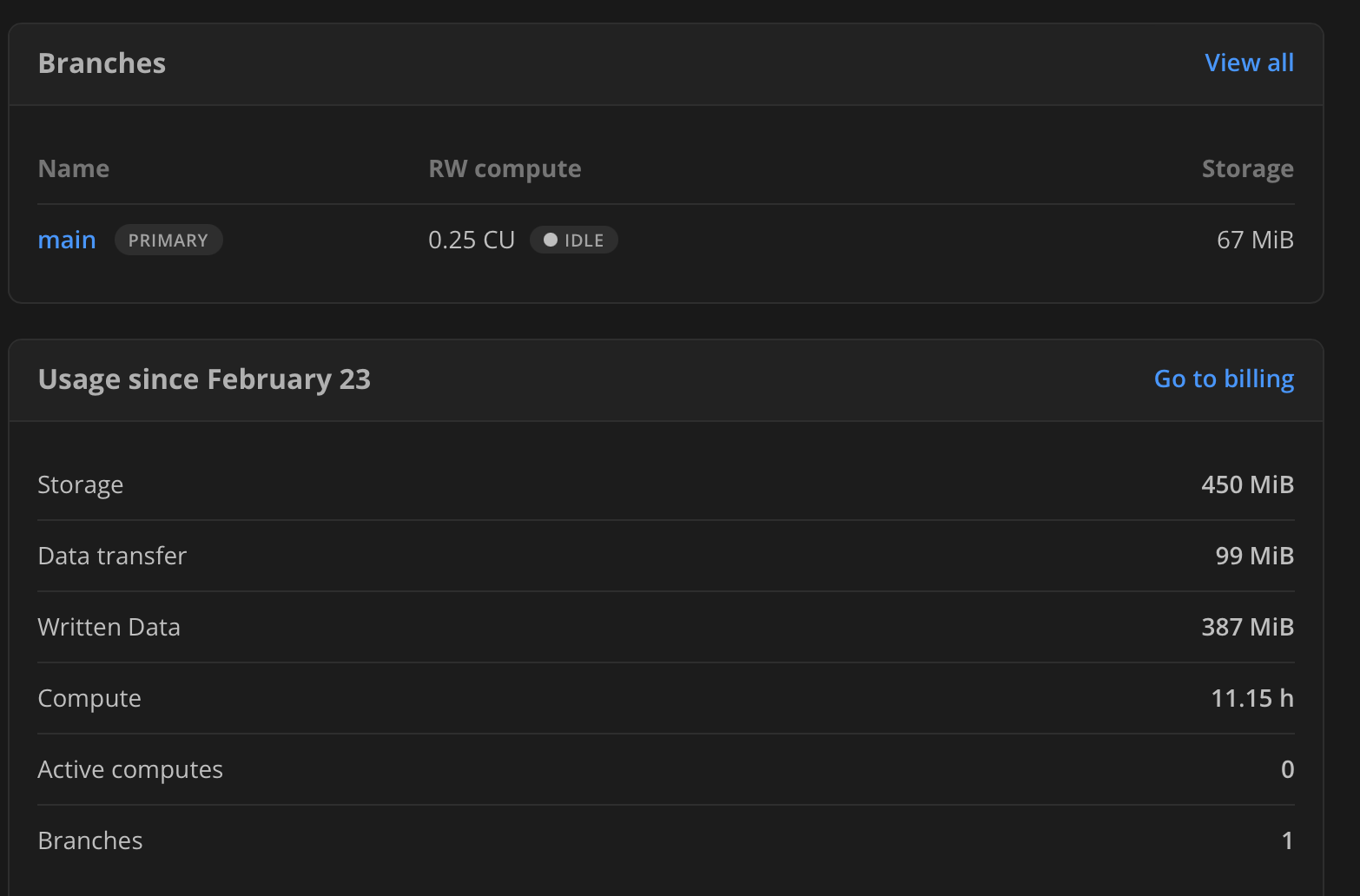Select the 67 MiB branch storage value
1360x896 pixels.
click(1255, 240)
